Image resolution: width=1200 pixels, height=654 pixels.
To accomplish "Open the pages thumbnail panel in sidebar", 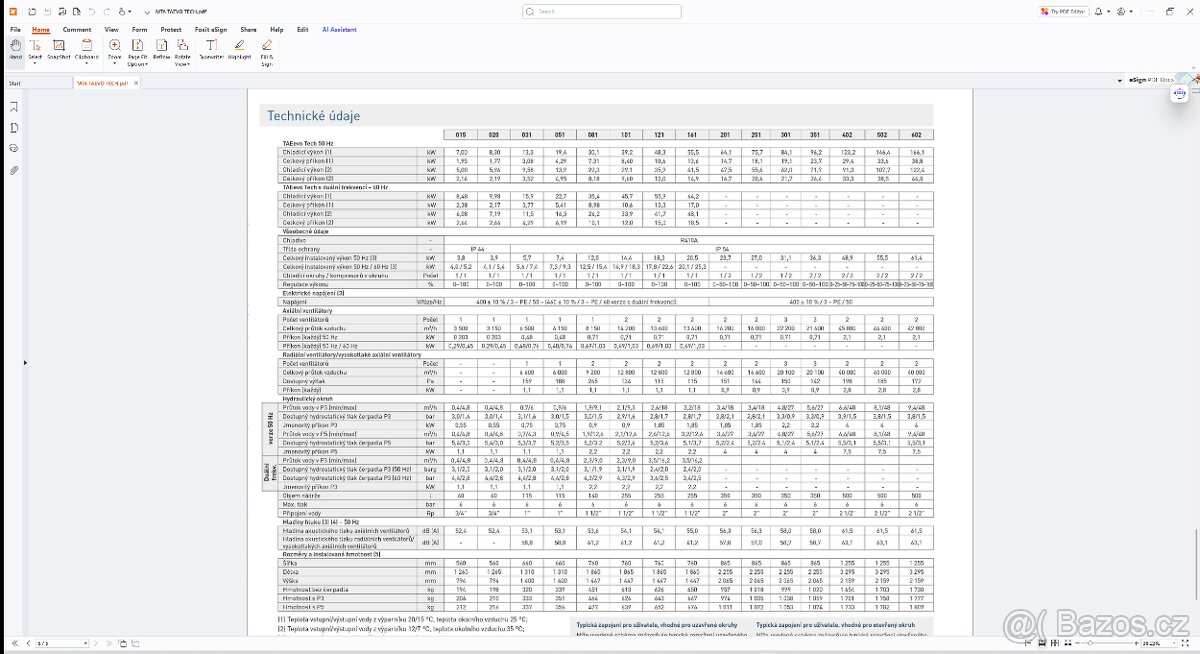I will point(14,128).
